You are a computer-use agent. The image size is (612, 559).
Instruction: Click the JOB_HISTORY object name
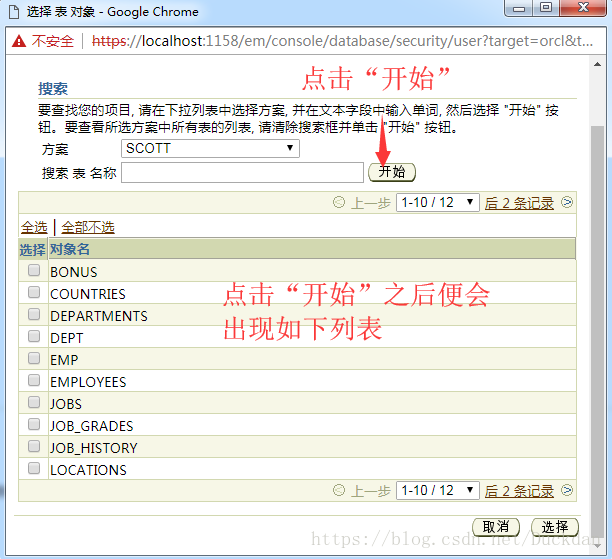(94, 448)
